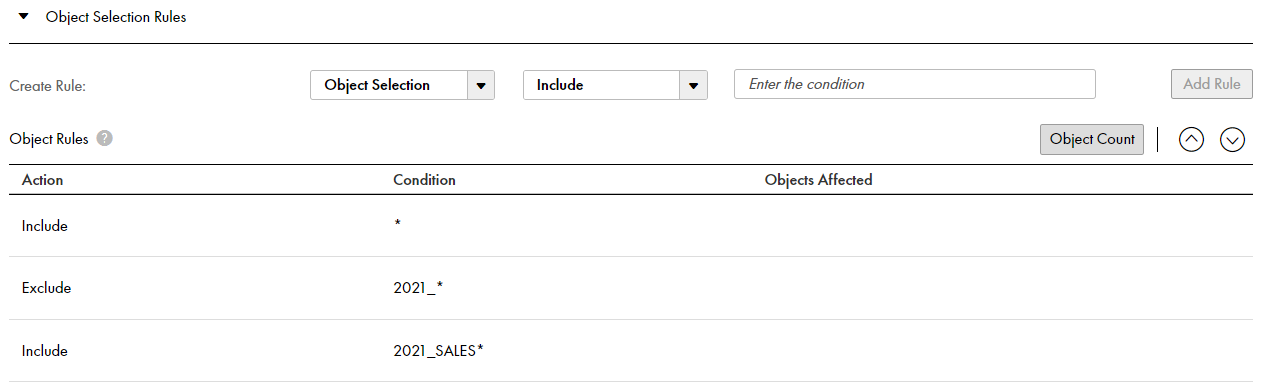The height and width of the screenshot is (391, 1262).
Task: Click the Condition column header
Action: (x=424, y=180)
